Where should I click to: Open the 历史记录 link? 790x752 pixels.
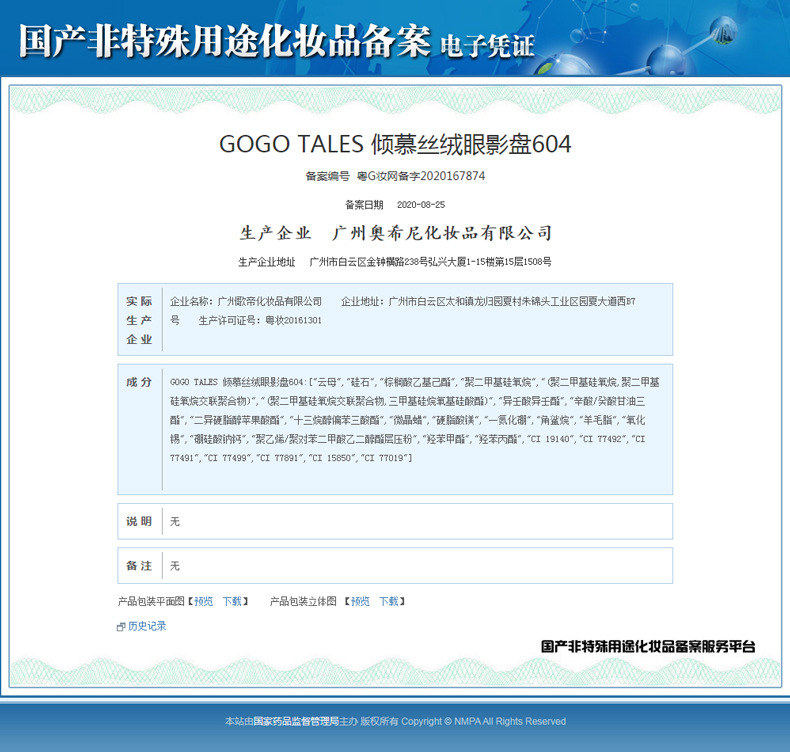pos(147,626)
